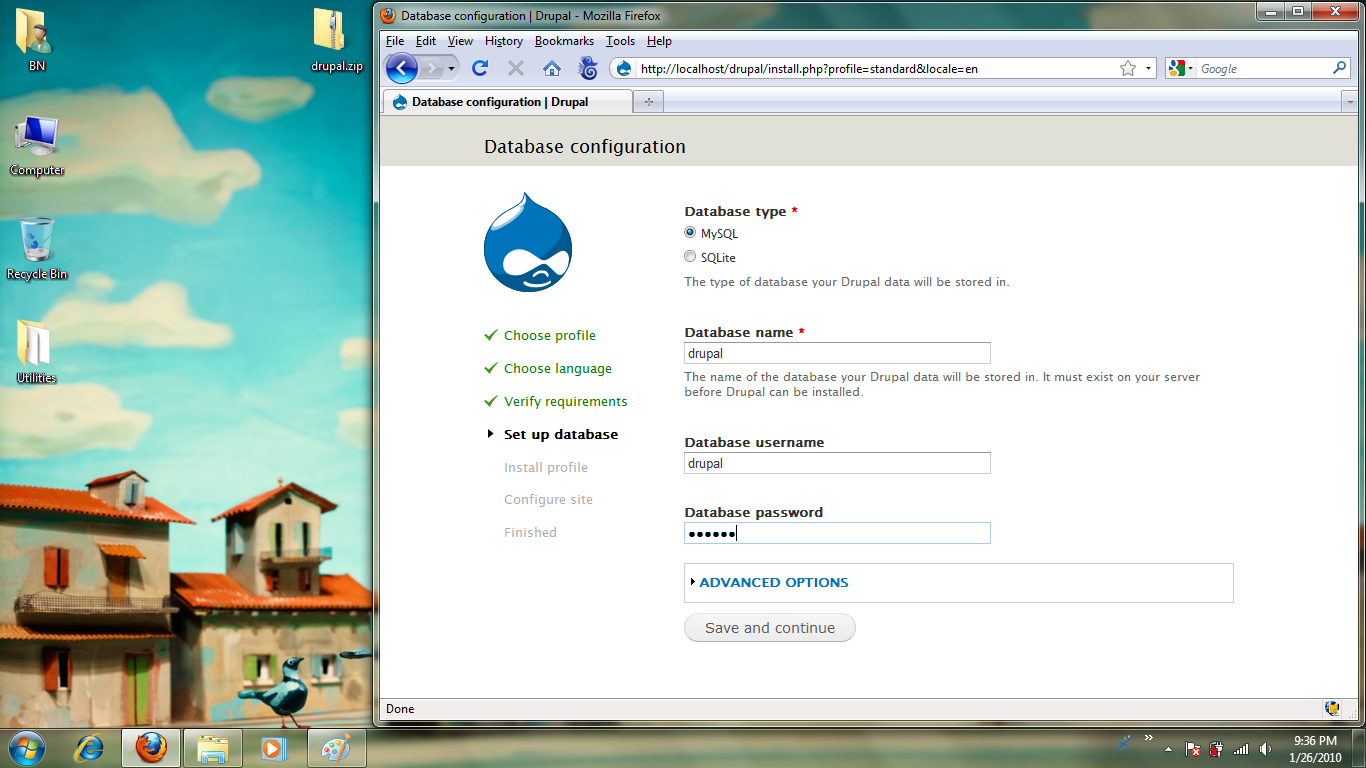Click the Save and continue button
The width and height of the screenshot is (1366, 768).
tap(769, 628)
